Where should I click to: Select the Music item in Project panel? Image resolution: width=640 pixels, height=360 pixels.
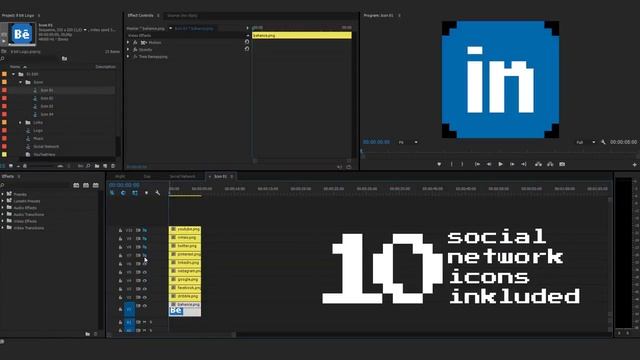coord(38,138)
